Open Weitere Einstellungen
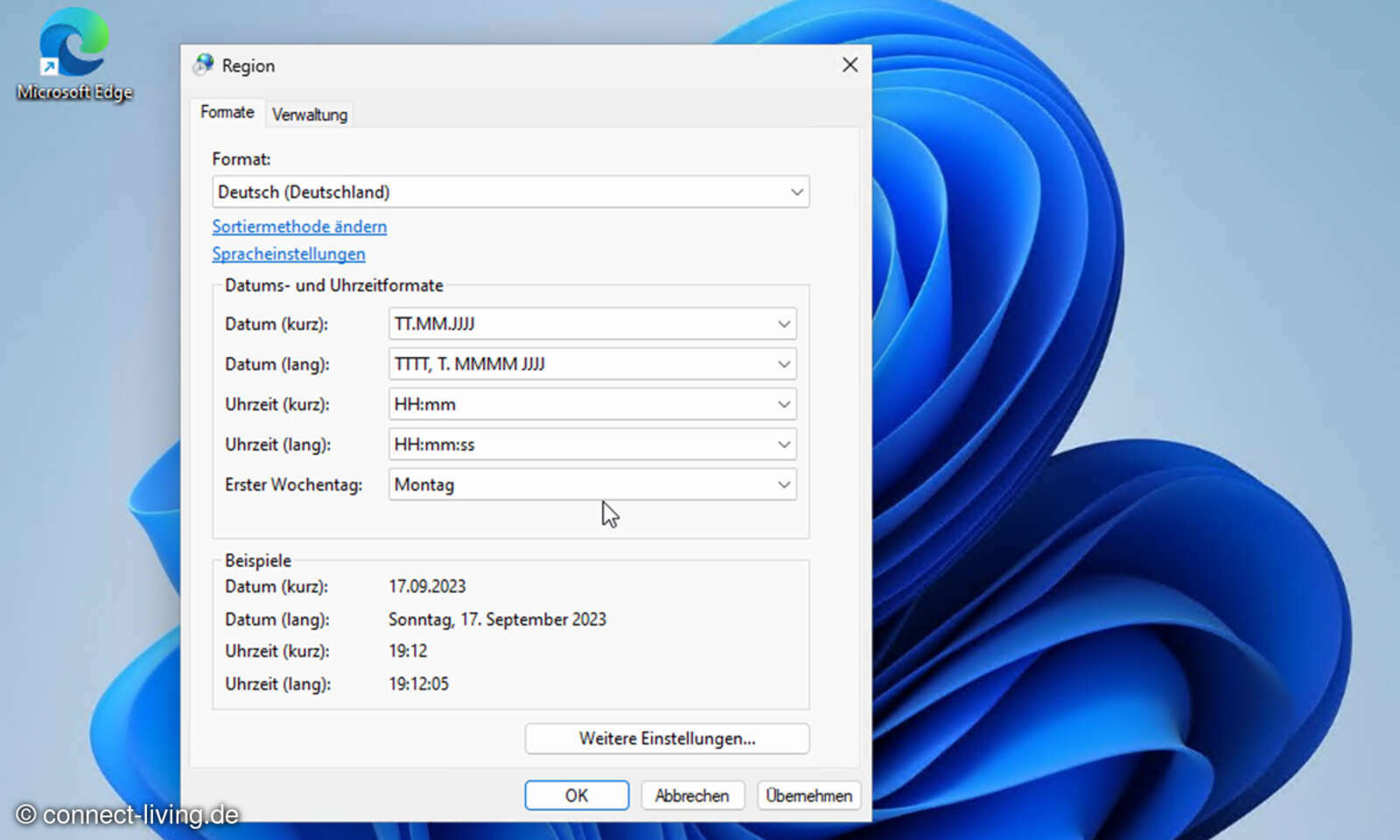 [667, 738]
